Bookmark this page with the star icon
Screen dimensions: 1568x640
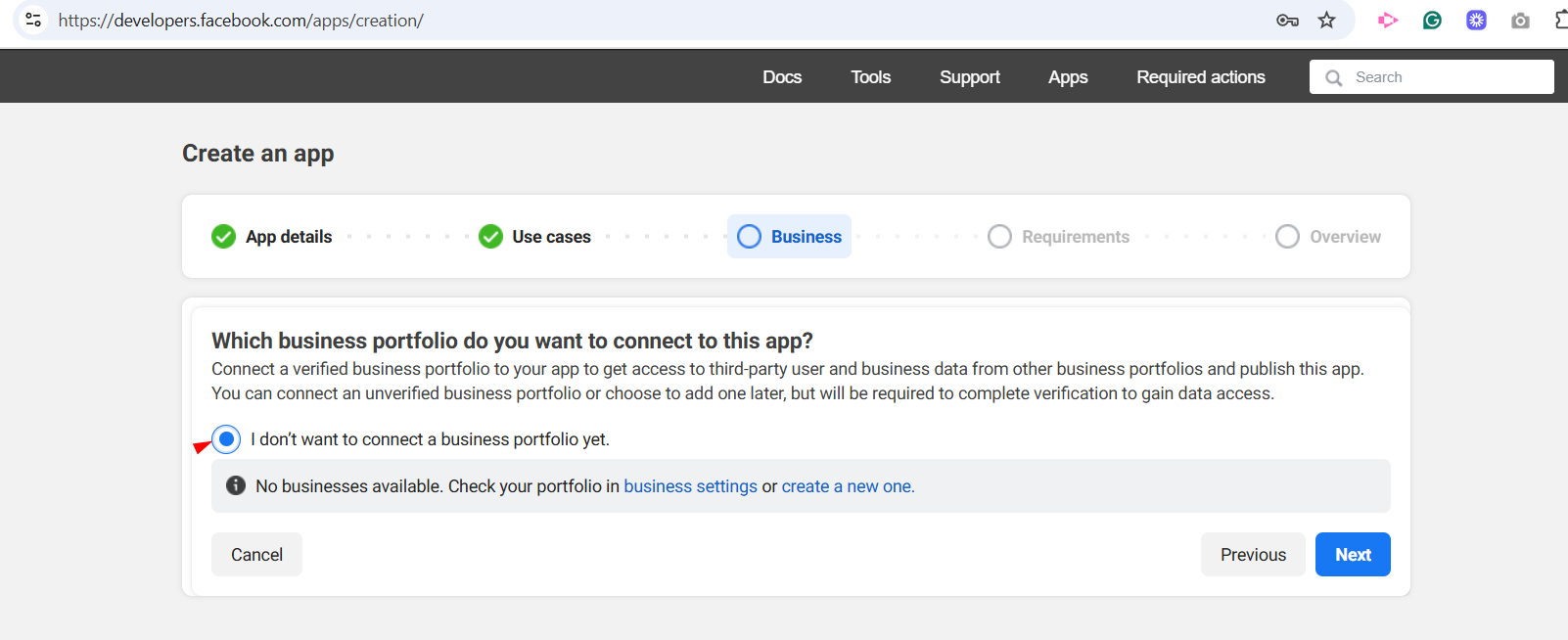pos(1326,21)
